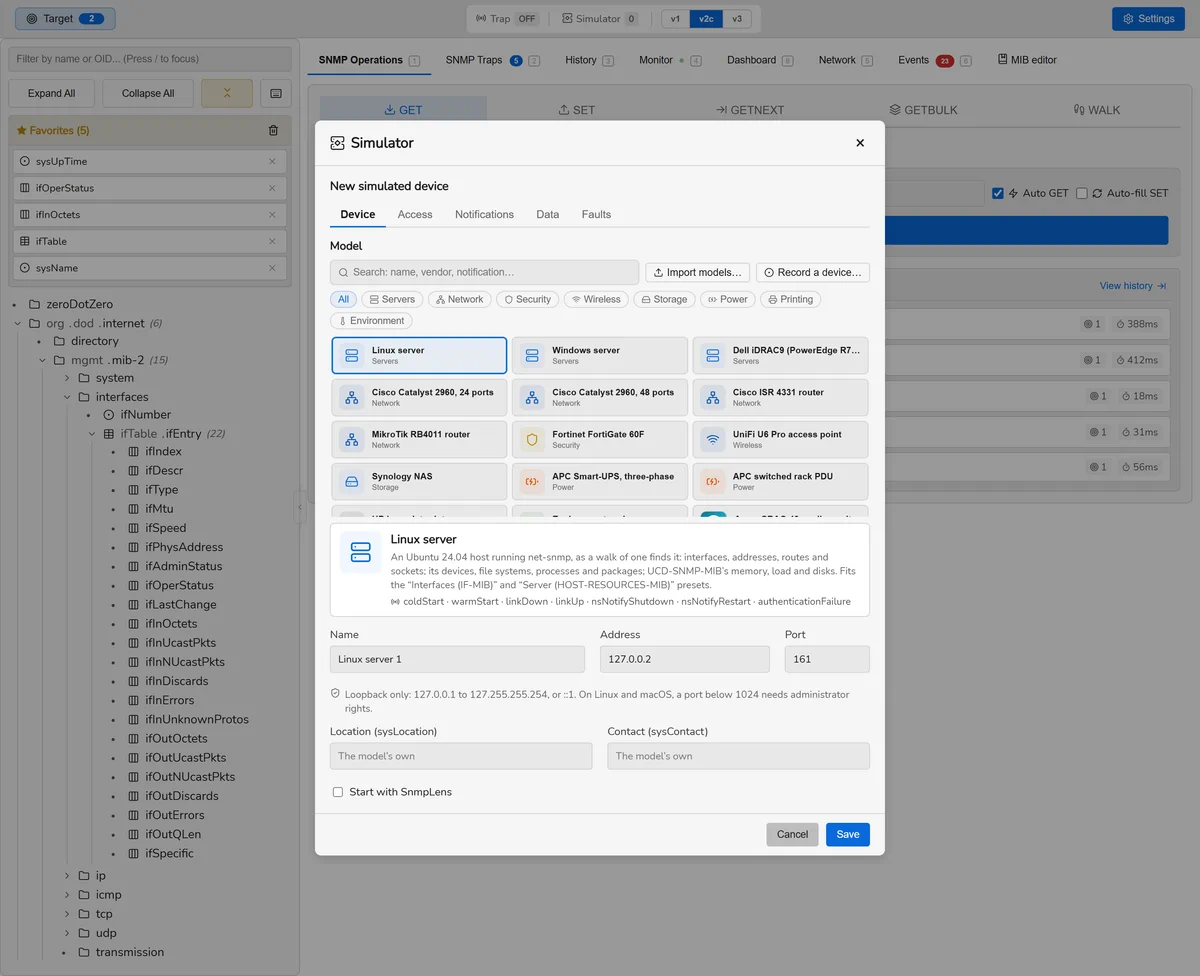This screenshot has height=976, width=1200.
Task: Click the yellow collapse-arrows button
Action: (x=227, y=93)
